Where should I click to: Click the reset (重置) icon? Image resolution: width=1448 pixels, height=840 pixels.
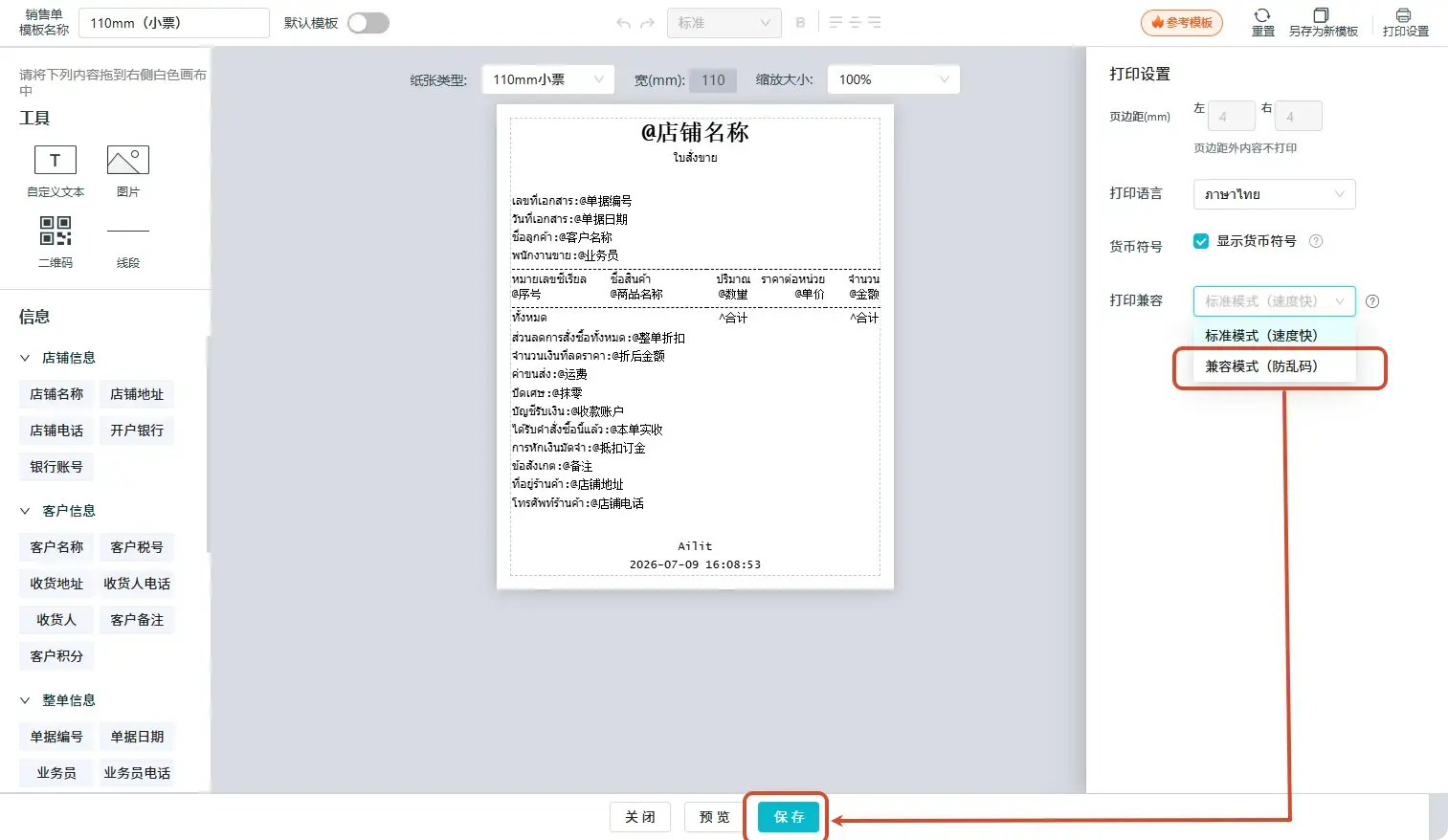point(1262,15)
